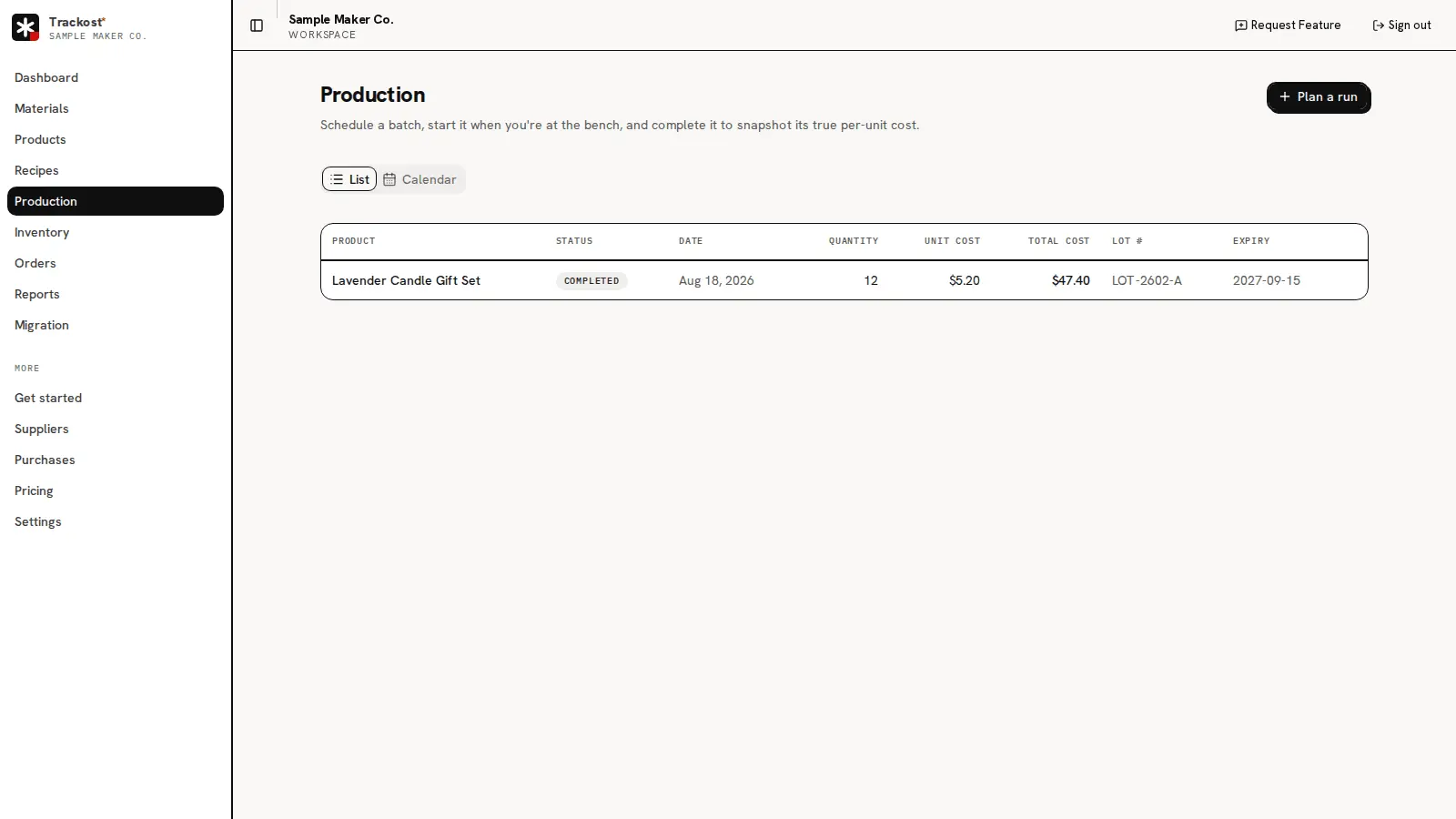Click the Trackost asterisk logo icon
Screen dimensions: 1456x819
pyautogui.click(x=25, y=27)
